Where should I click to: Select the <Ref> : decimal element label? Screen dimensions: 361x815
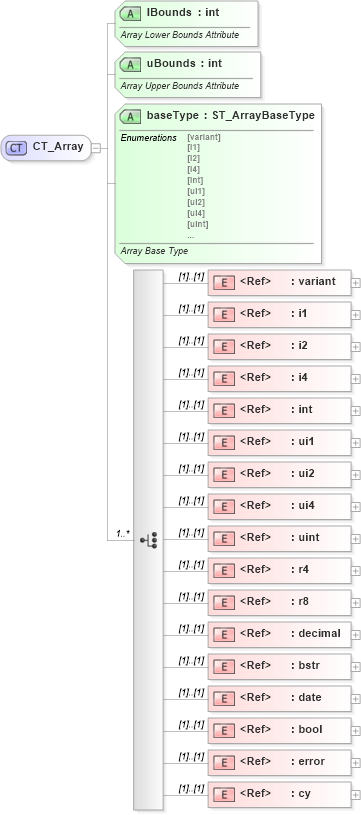coord(290,633)
